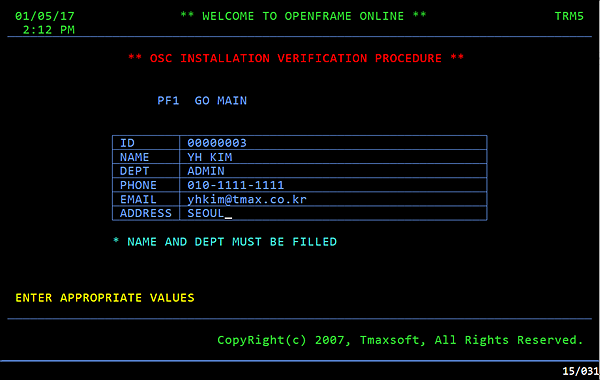This screenshot has width=600, height=380.
Task: Click PHONE field value 010-1111-1111
Action: tap(333, 185)
